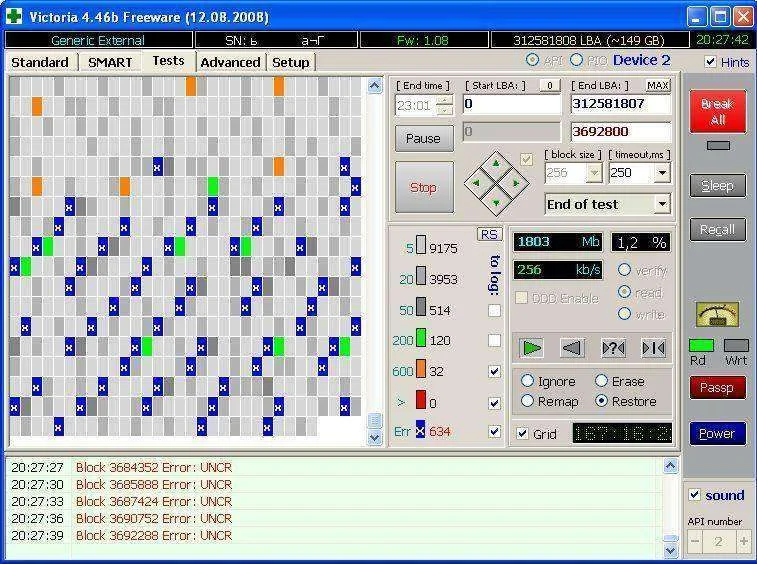Viewport: 757px width, 564px height.
Task: Click the 20 ms gray block swatch
Action: [x=421, y=276]
